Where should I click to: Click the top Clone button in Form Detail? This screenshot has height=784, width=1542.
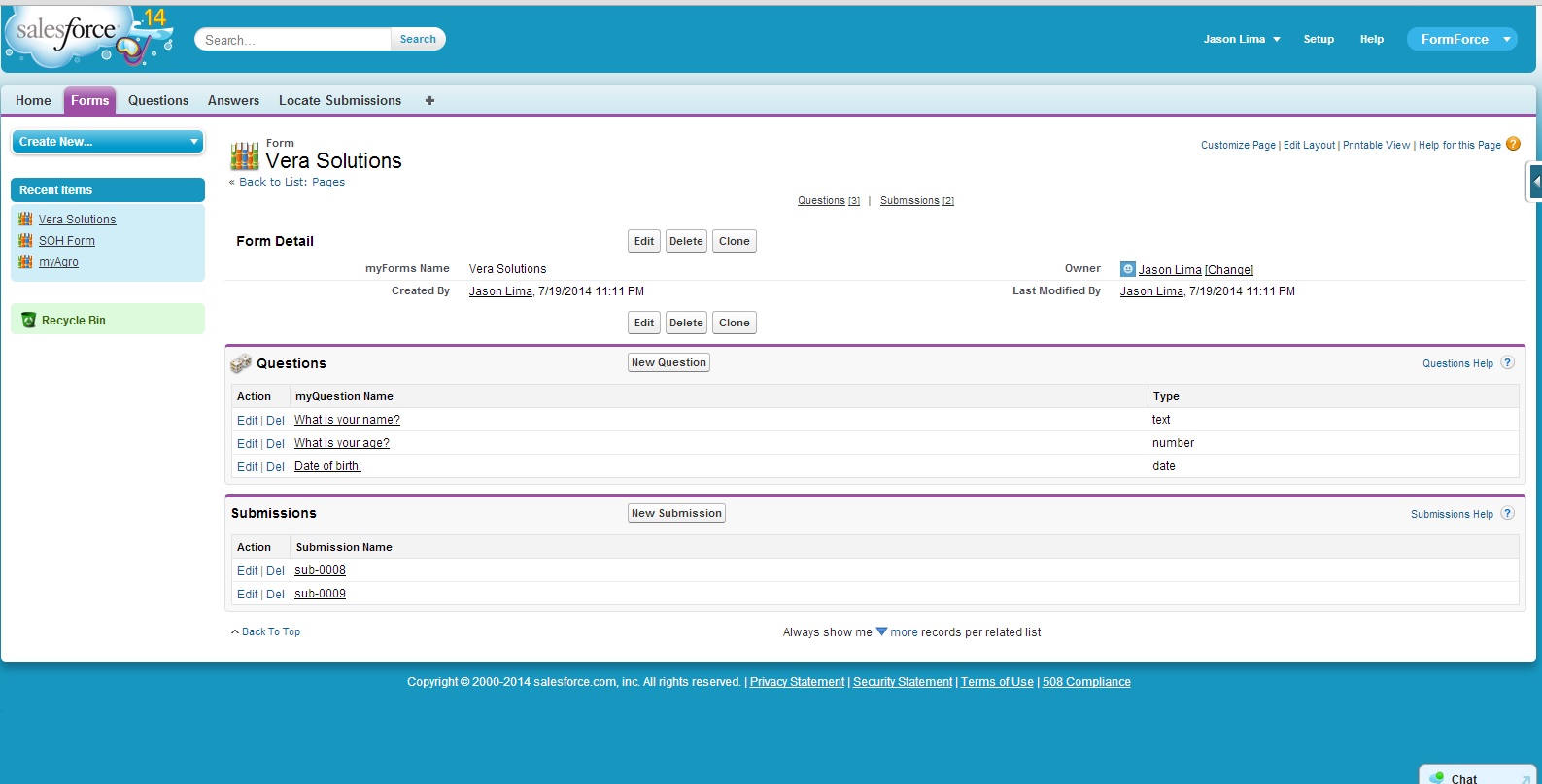734,241
